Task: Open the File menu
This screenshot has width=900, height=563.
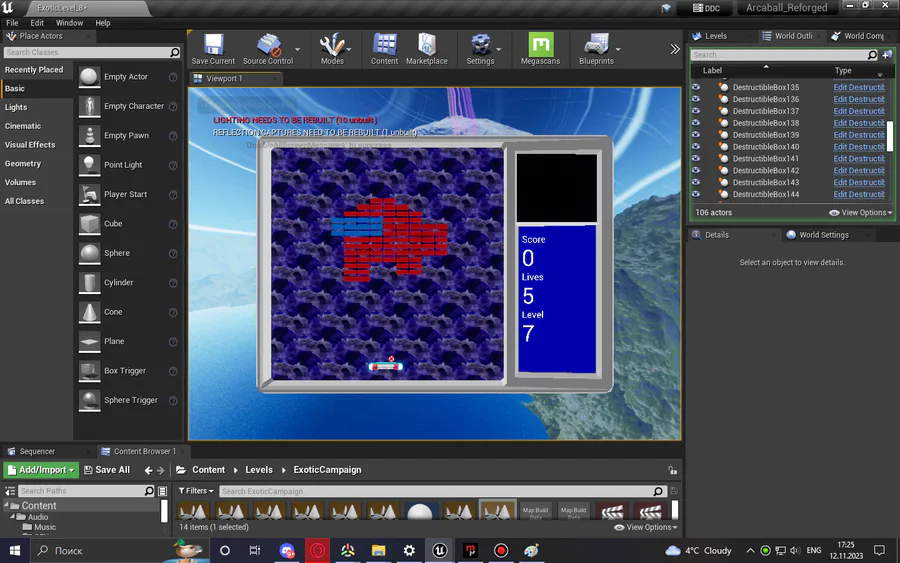Action: point(12,23)
